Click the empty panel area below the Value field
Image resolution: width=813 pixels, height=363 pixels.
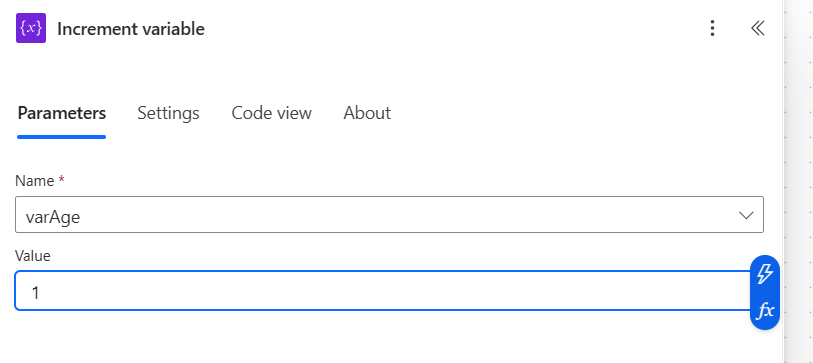384,340
